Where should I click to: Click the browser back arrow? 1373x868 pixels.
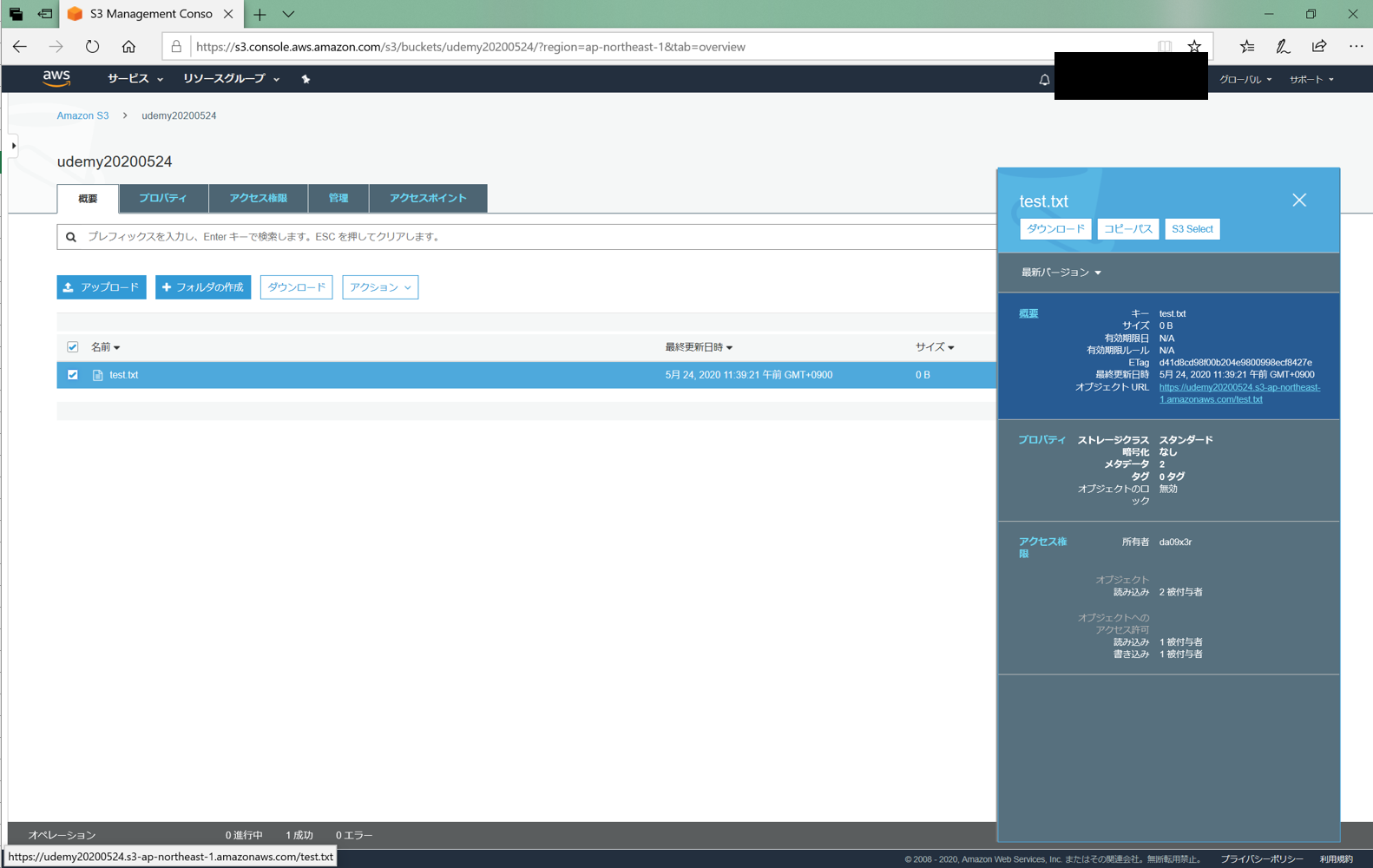pos(20,47)
